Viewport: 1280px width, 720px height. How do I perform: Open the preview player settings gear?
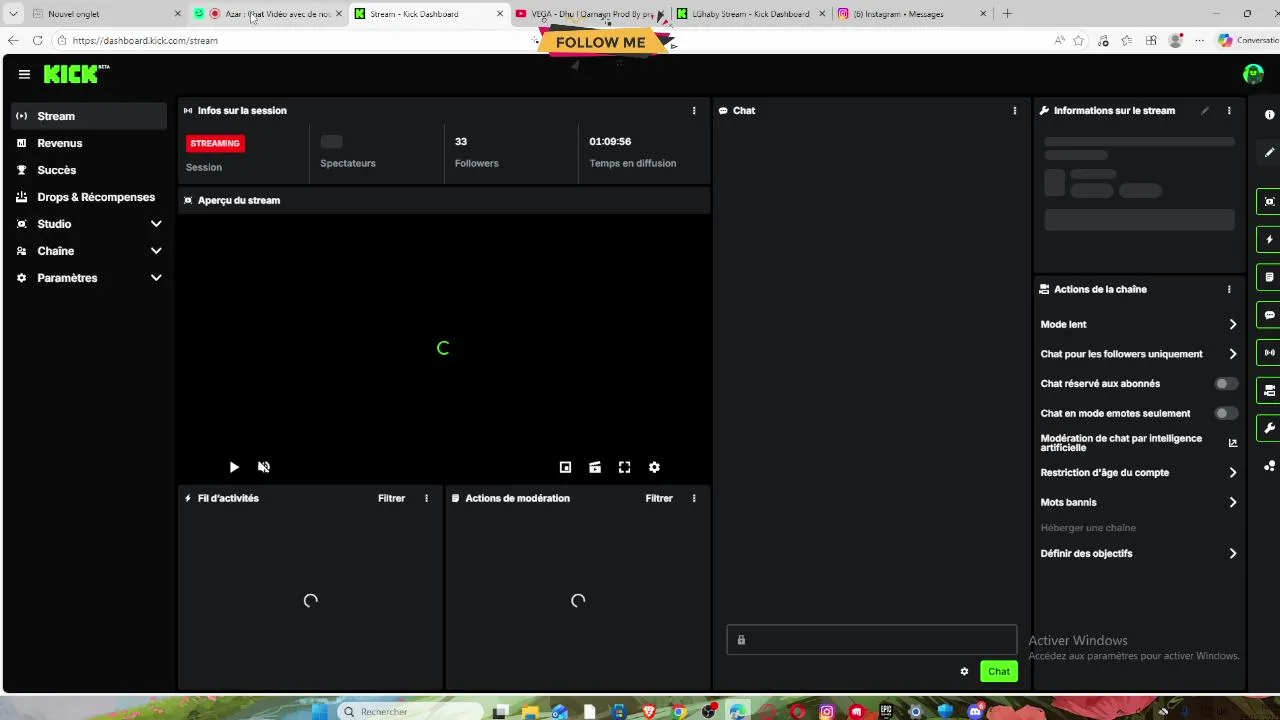654,467
